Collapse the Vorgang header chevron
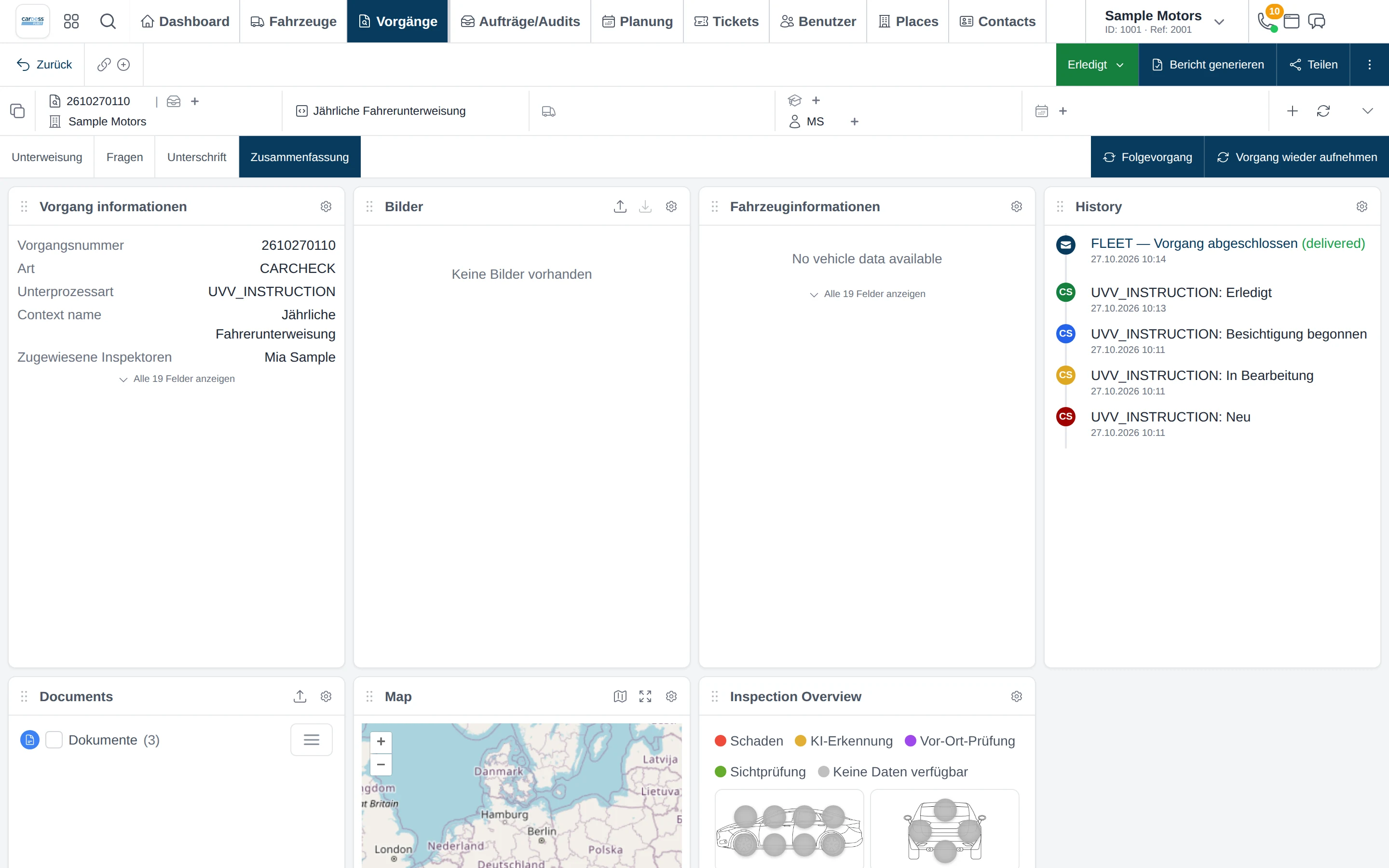The image size is (1389, 868). pyautogui.click(x=1368, y=111)
